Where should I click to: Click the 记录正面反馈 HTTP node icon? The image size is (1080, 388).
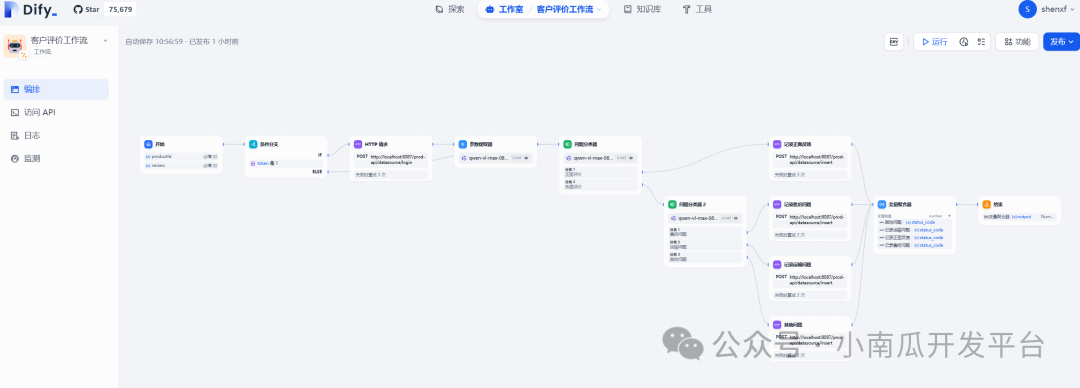[777, 144]
